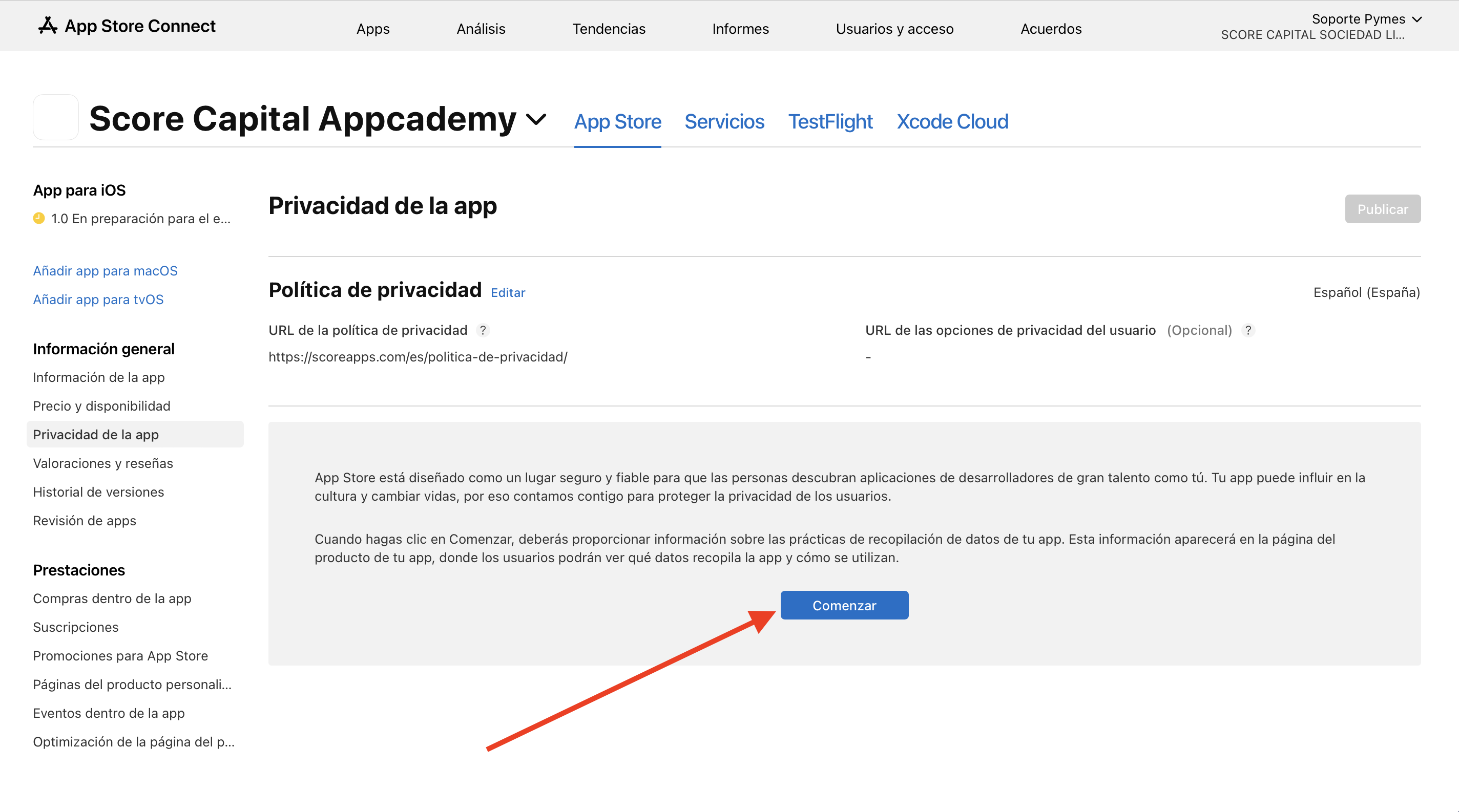
Task: Click the yellow status icon for version 1.0
Action: (38, 219)
